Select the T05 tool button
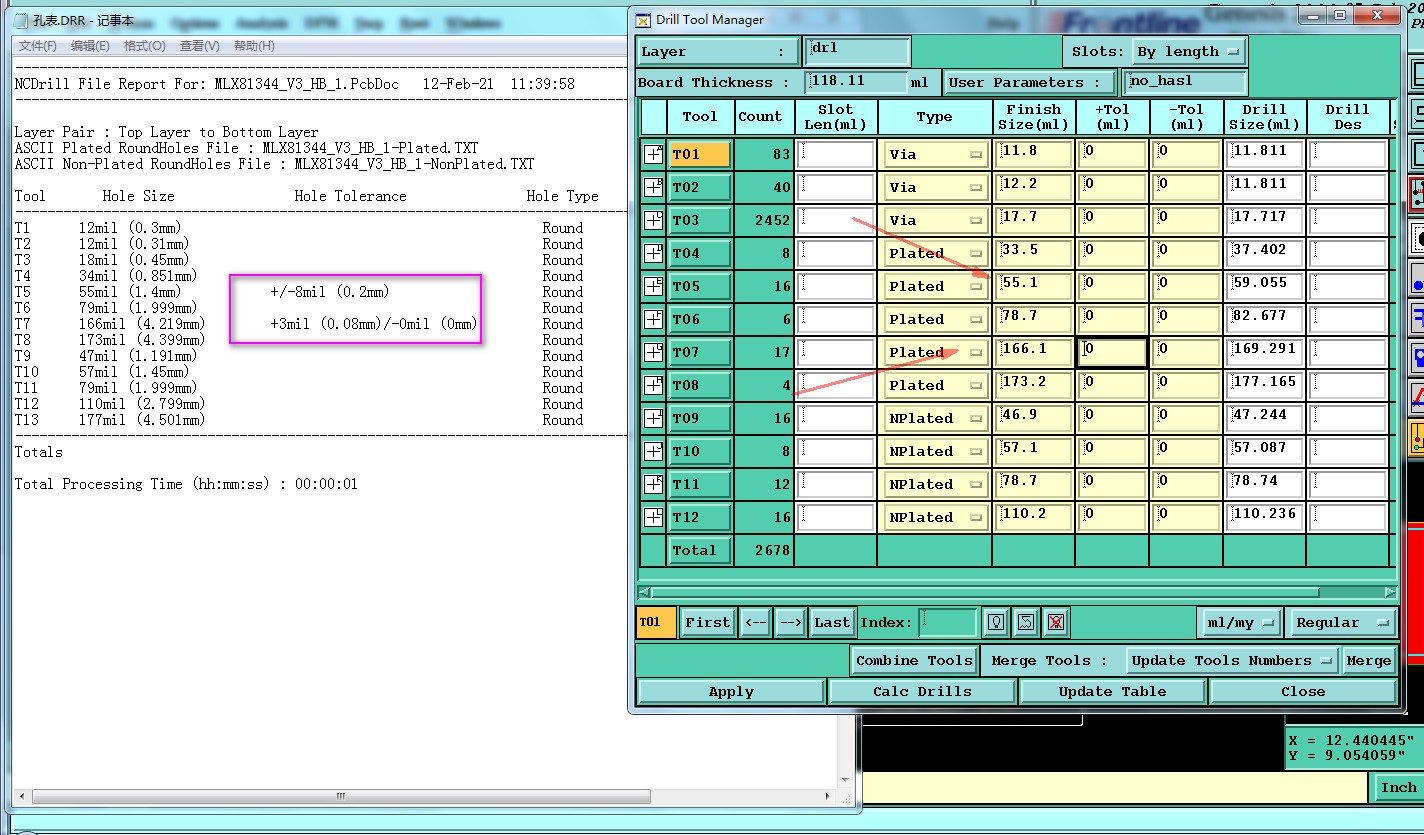The width and height of the screenshot is (1424, 835). click(699, 286)
